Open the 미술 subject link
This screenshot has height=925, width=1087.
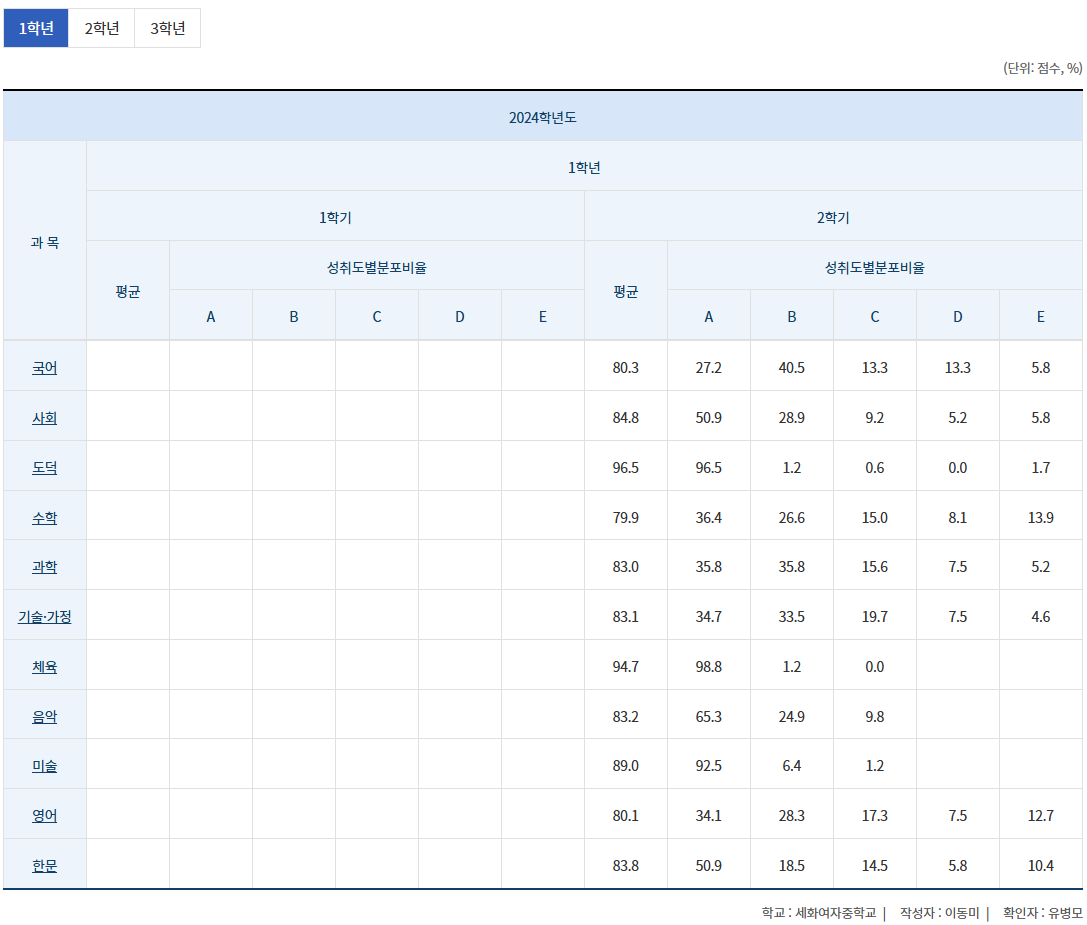(x=44, y=766)
